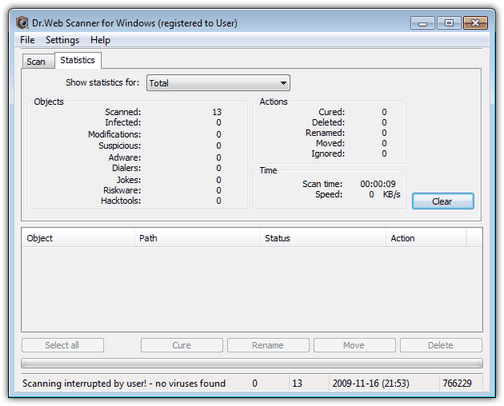Expand the Show statistics for dropdown

click(218, 83)
